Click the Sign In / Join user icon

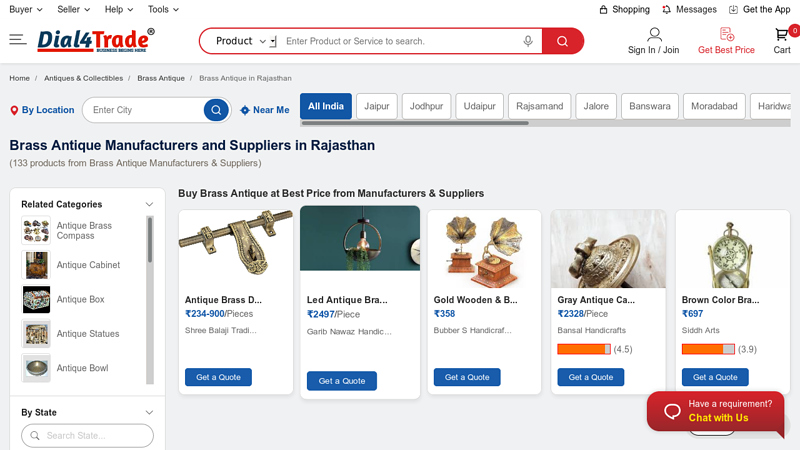click(x=654, y=35)
